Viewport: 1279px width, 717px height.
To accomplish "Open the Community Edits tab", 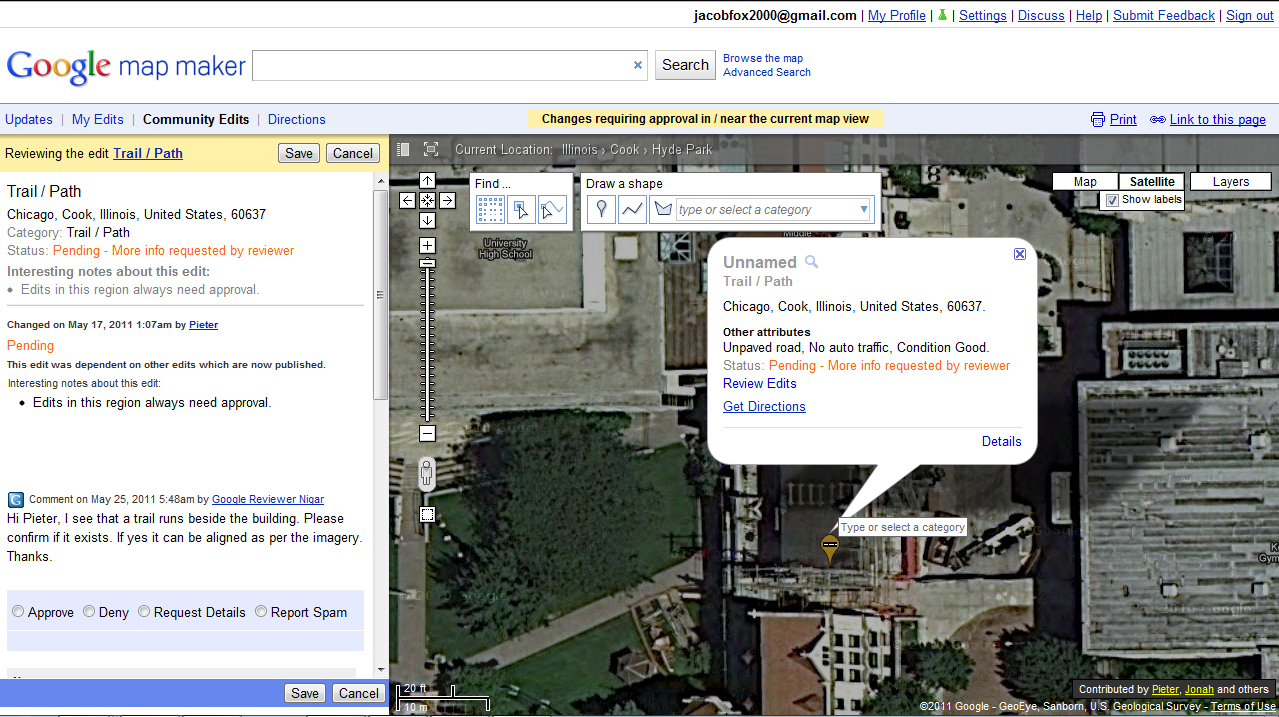I will (x=196, y=119).
